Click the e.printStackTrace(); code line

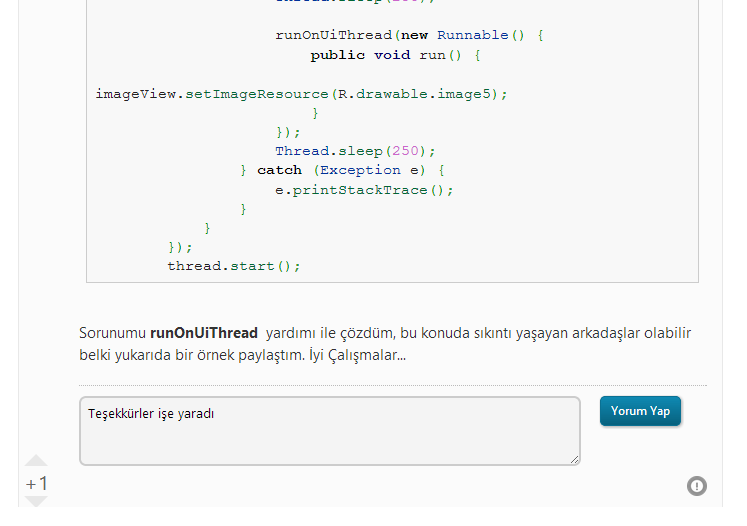click(364, 190)
